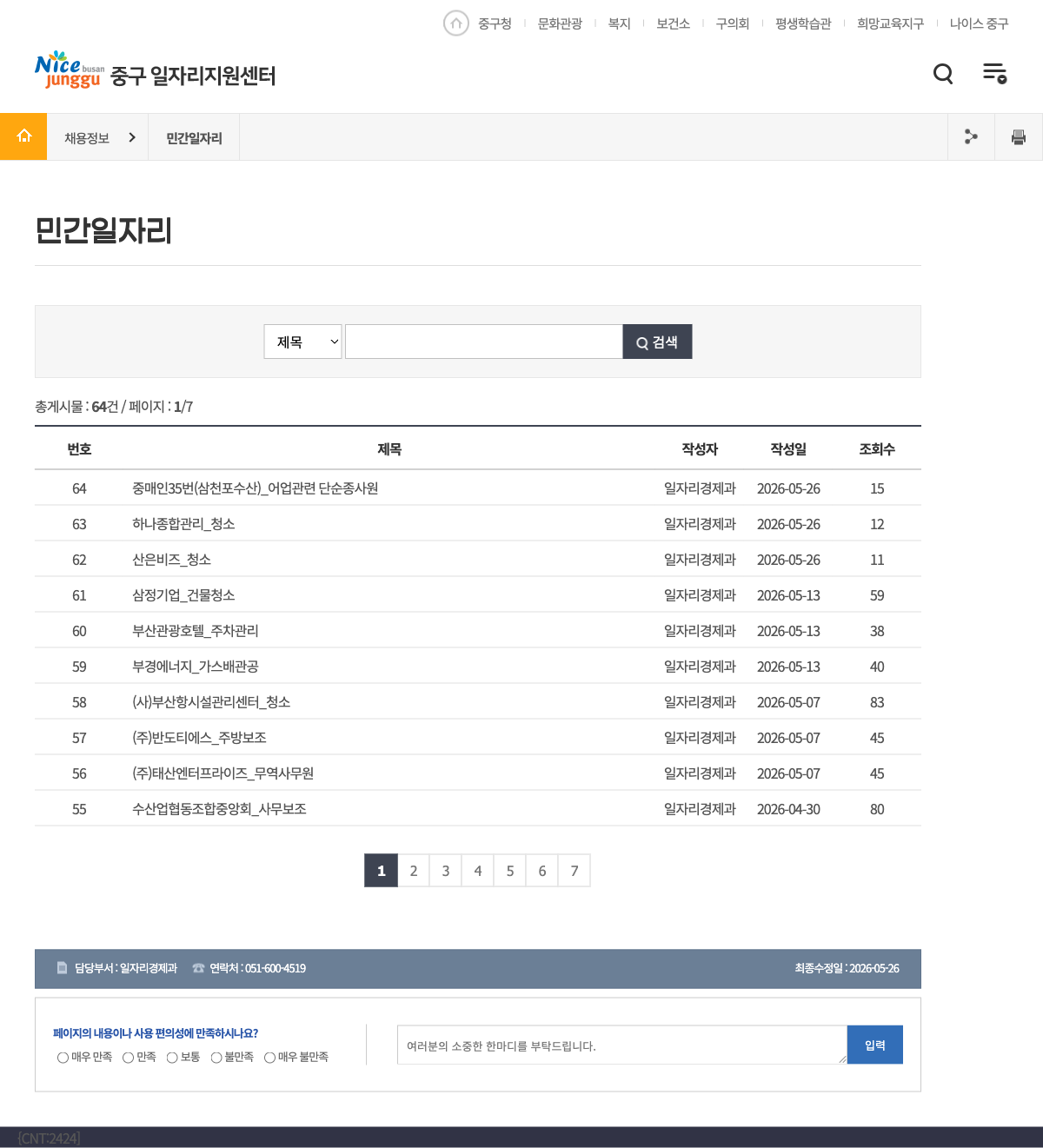Click the 조회수 column header
1043x1148 pixels.
(x=877, y=449)
